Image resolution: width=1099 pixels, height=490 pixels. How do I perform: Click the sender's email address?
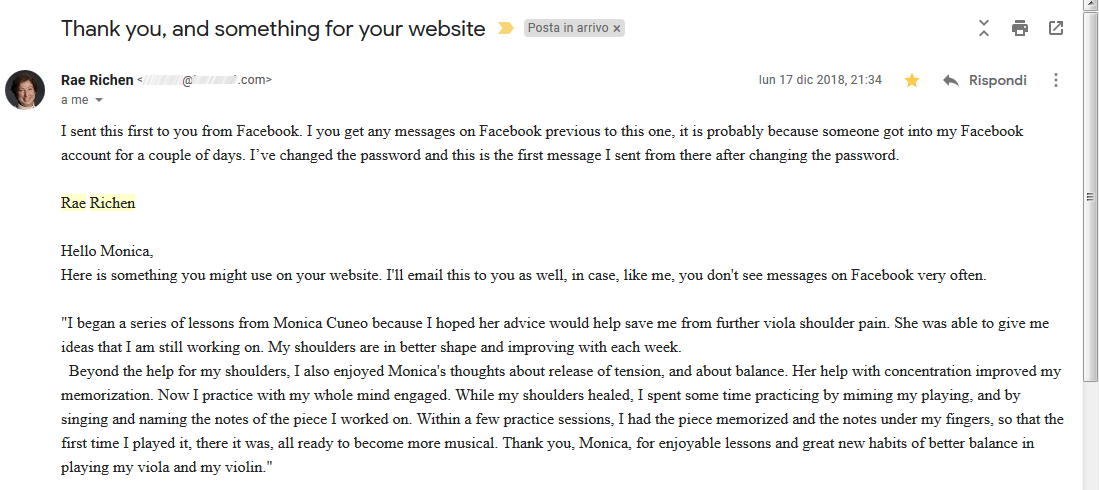(204, 80)
